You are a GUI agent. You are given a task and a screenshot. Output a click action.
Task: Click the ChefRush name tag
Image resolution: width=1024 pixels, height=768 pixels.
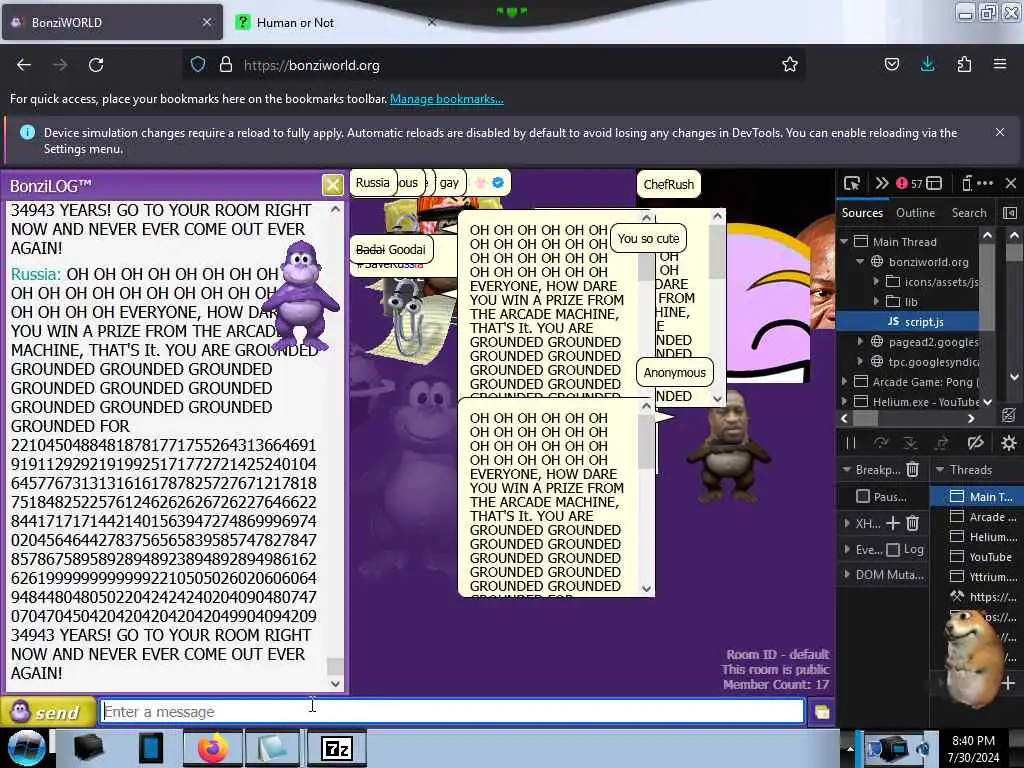point(668,184)
